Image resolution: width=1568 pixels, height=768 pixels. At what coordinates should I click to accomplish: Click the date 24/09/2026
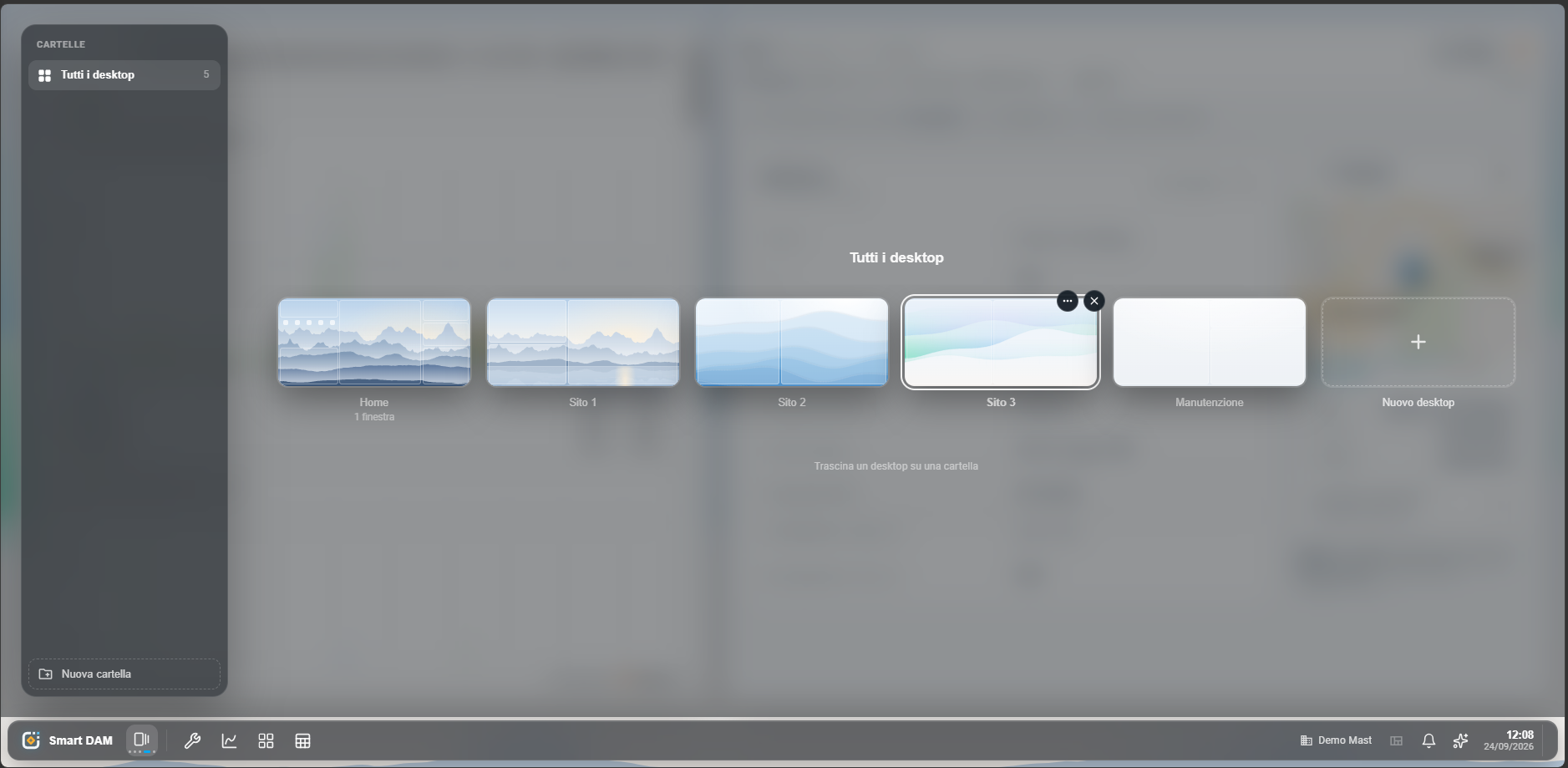click(1509, 747)
